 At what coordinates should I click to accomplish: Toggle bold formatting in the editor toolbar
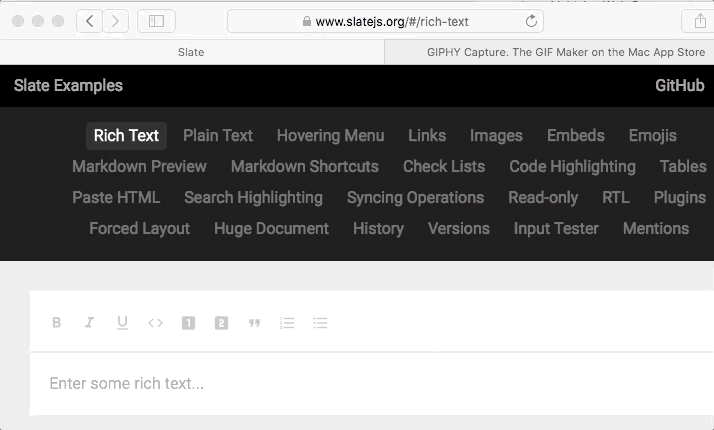coord(56,322)
